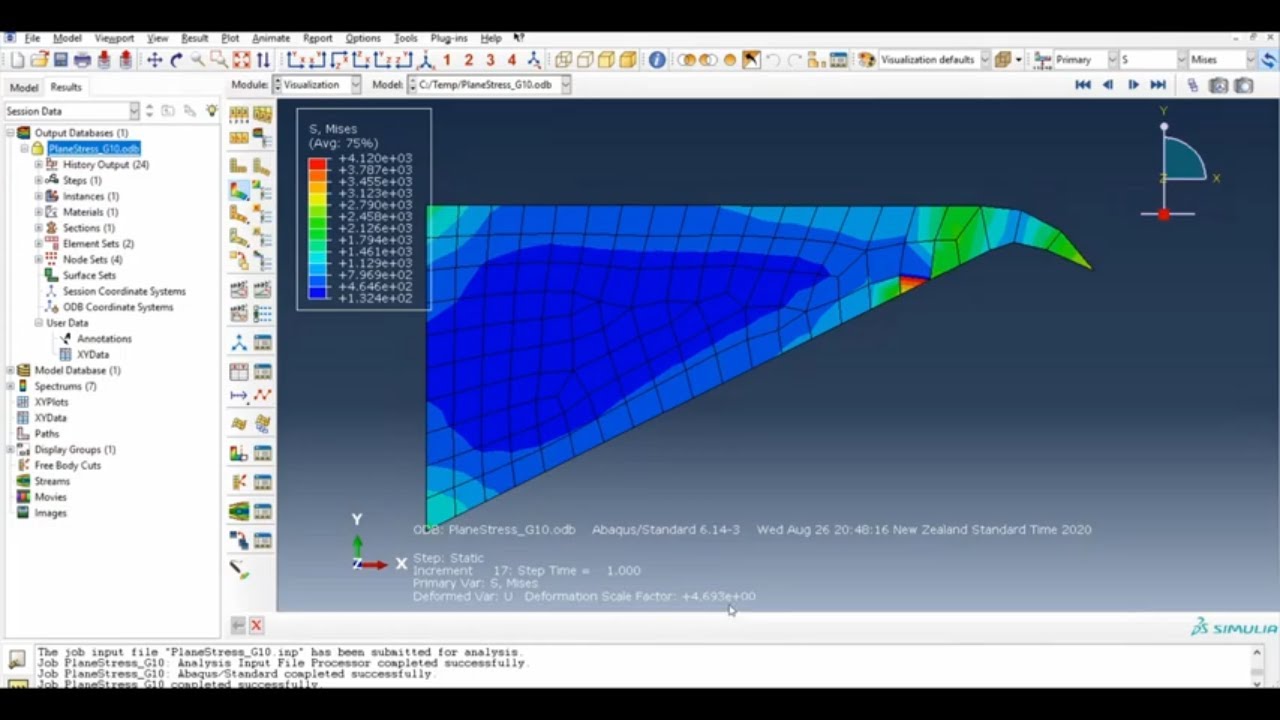Click the Print toolbar icon
The image size is (1280, 720).
point(83,60)
